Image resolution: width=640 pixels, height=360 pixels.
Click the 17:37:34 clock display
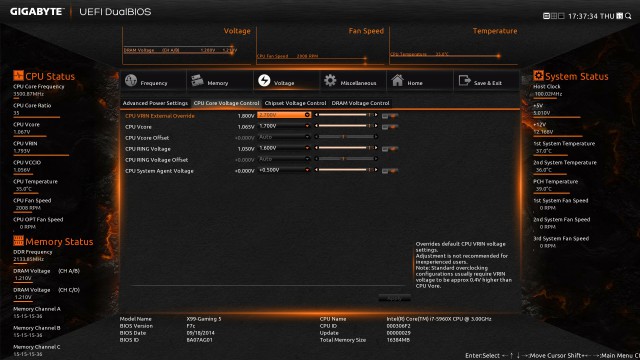click(x=582, y=16)
